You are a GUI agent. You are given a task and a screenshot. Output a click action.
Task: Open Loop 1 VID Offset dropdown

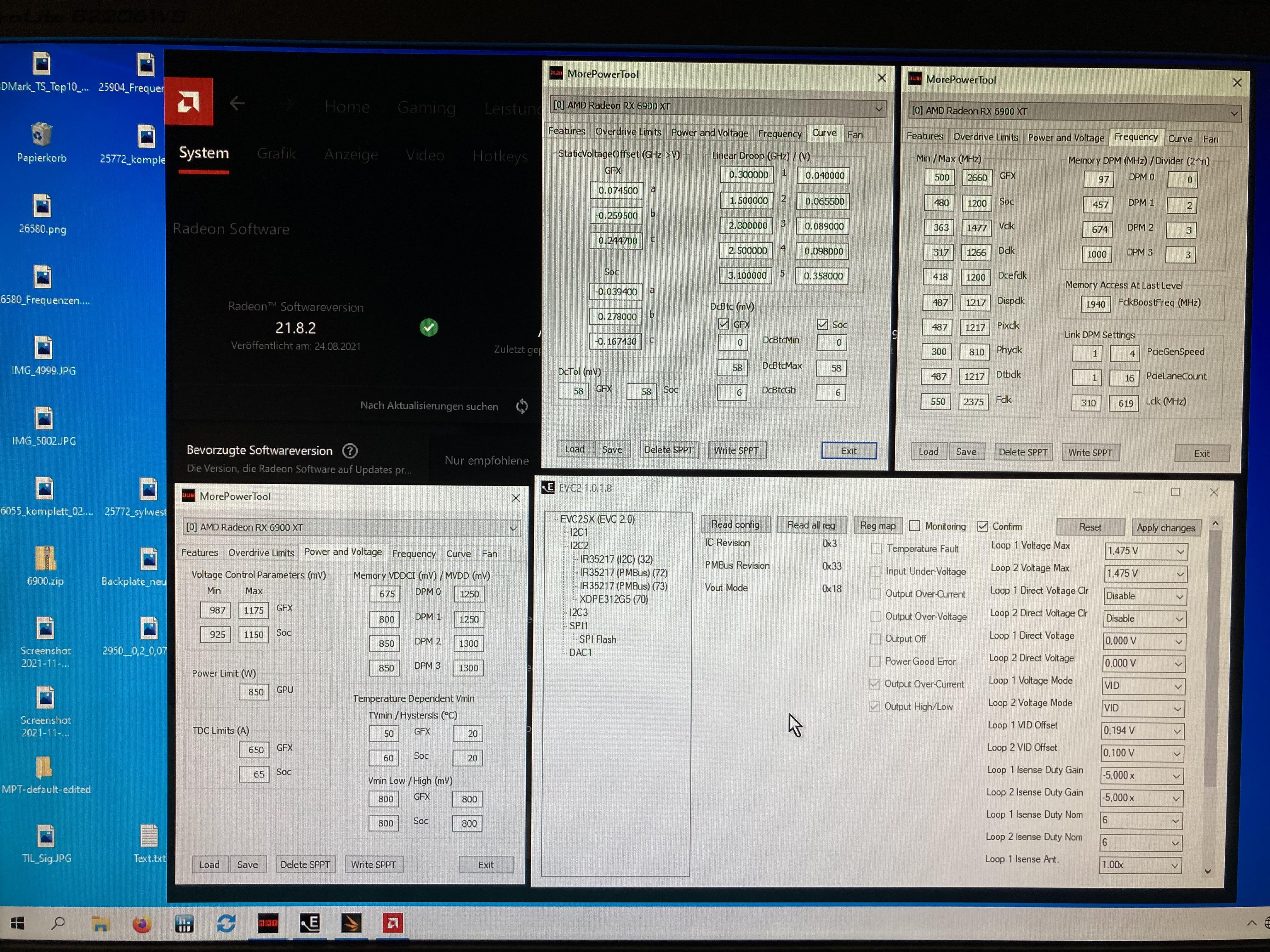1143,730
